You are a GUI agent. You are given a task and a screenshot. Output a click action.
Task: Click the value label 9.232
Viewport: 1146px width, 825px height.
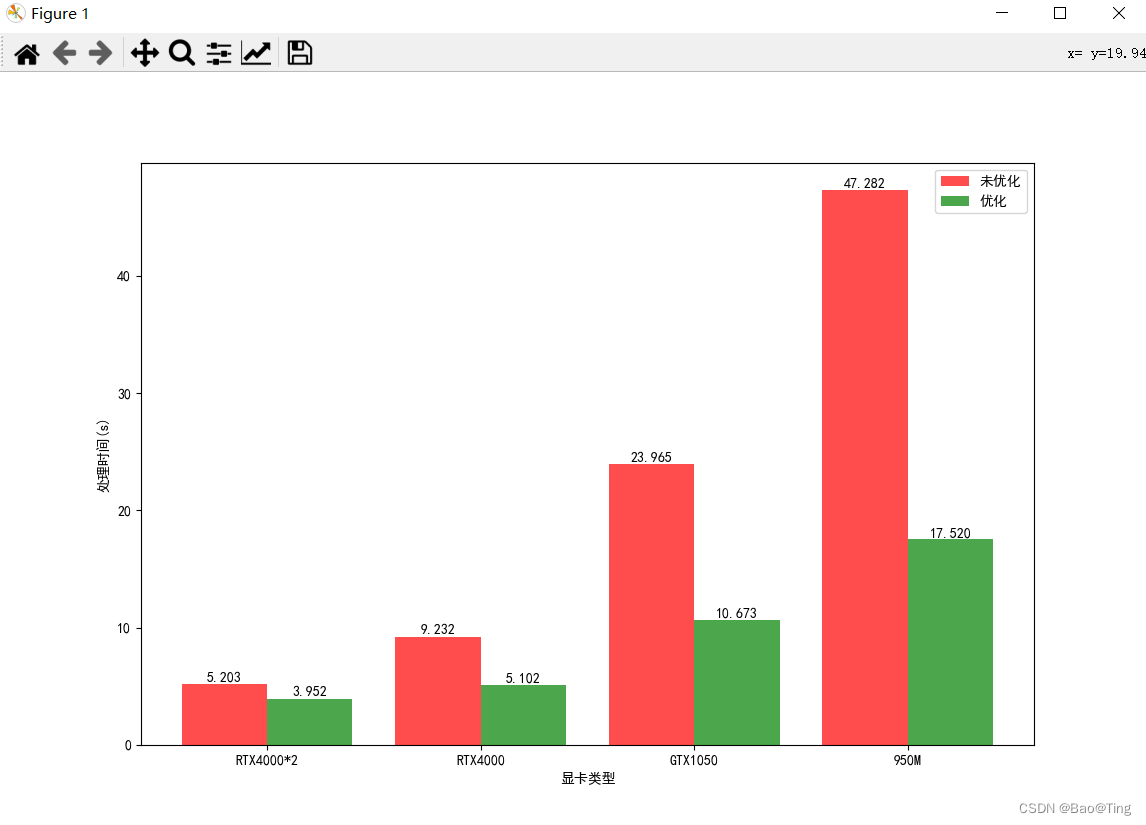point(438,629)
